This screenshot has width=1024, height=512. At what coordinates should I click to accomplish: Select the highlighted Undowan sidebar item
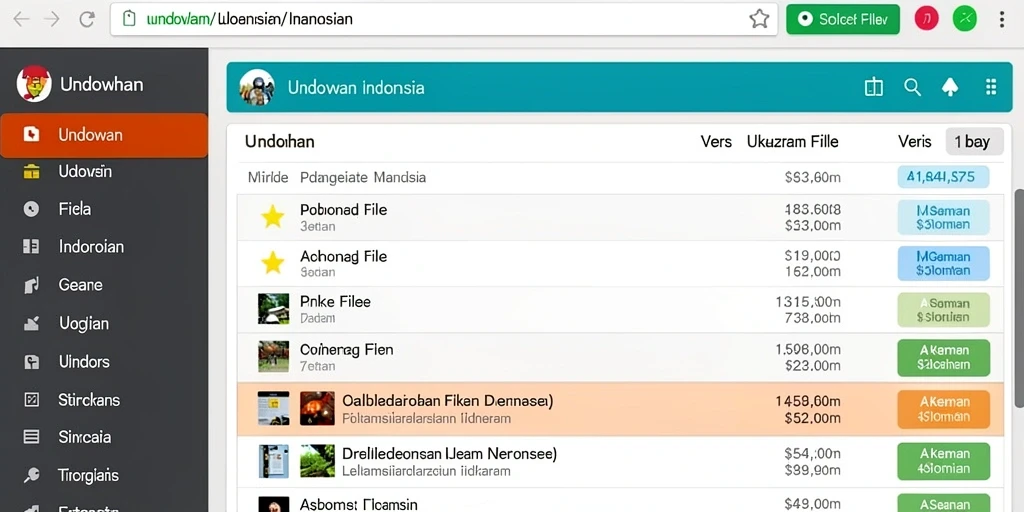104,135
